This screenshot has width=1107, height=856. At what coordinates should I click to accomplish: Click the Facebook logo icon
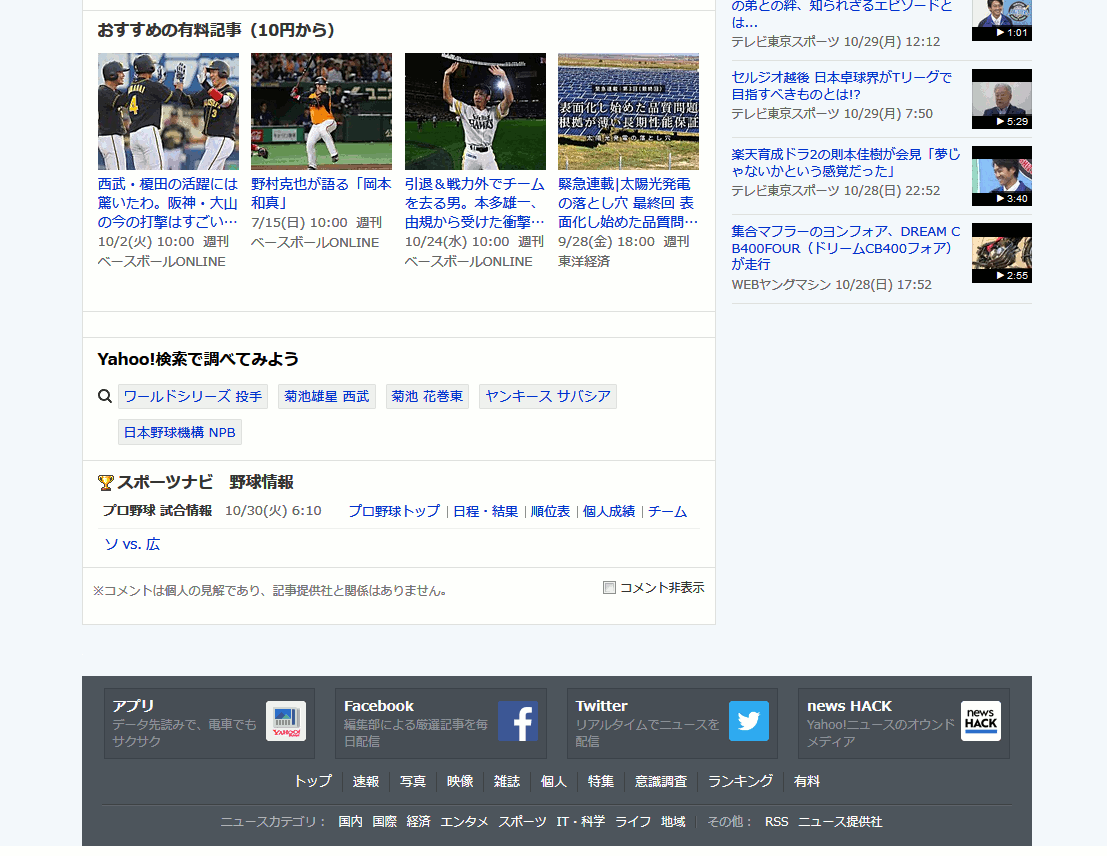pyautogui.click(x=517, y=721)
